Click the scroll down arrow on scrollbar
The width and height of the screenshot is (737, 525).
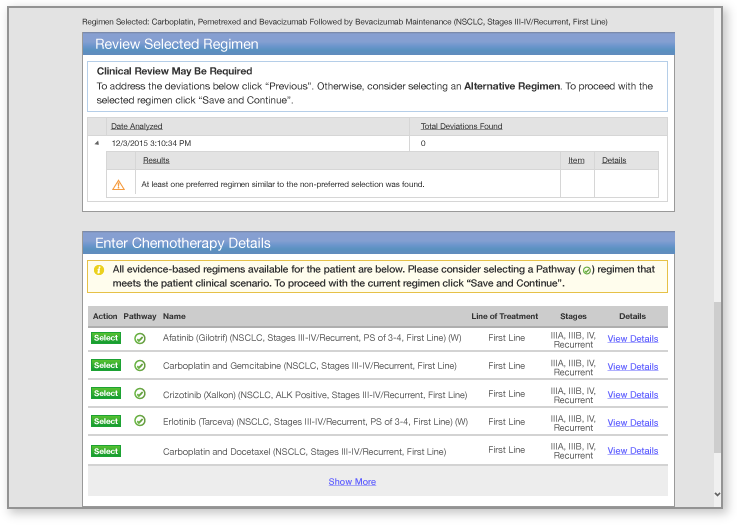pyautogui.click(x=716, y=494)
